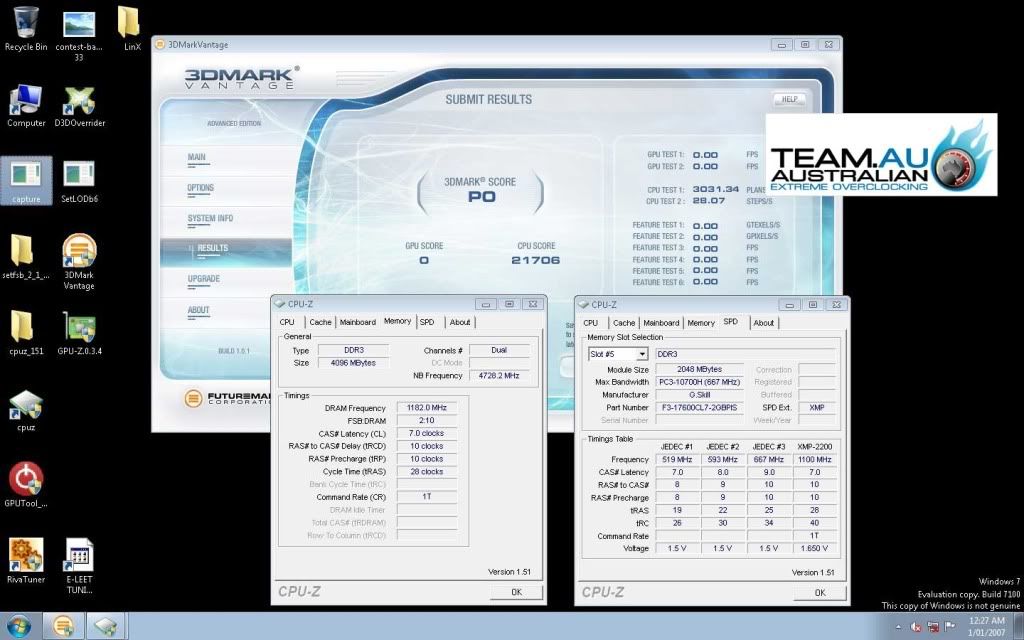
Task: Open About in the 3DMark Vantage sidebar
Action: pos(199,310)
